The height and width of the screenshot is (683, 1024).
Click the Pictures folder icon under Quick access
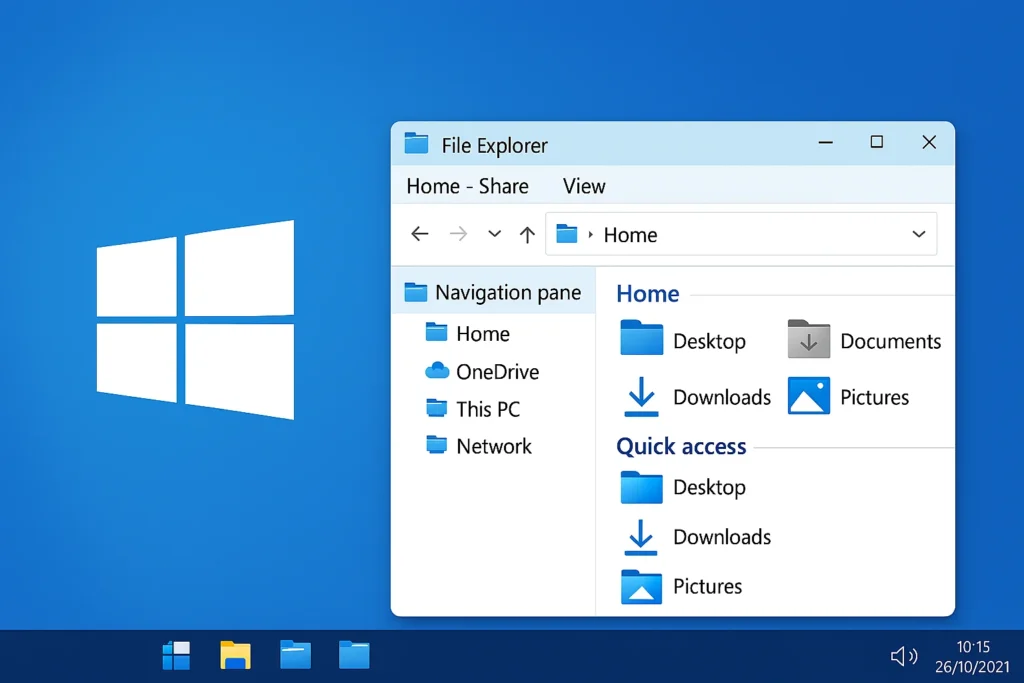coord(641,586)
